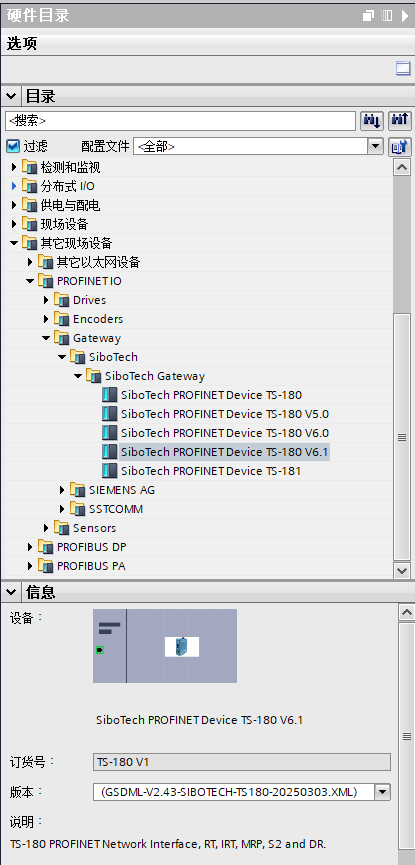Viewport: 415px width, 865px height.
Task: Click the <搜索> catalog search field
Action: 180,120
